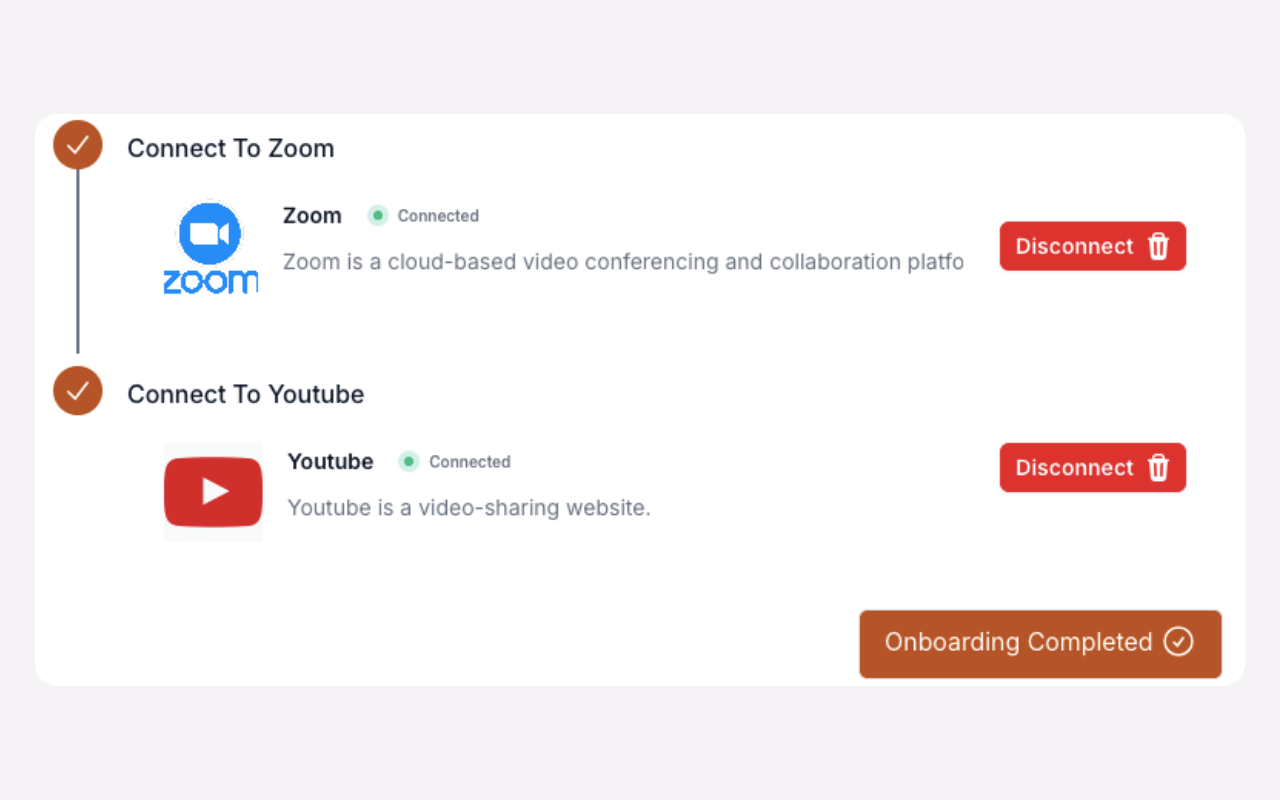
Task: Select the Connect To Youtube step heading
Action: [245, 394]
